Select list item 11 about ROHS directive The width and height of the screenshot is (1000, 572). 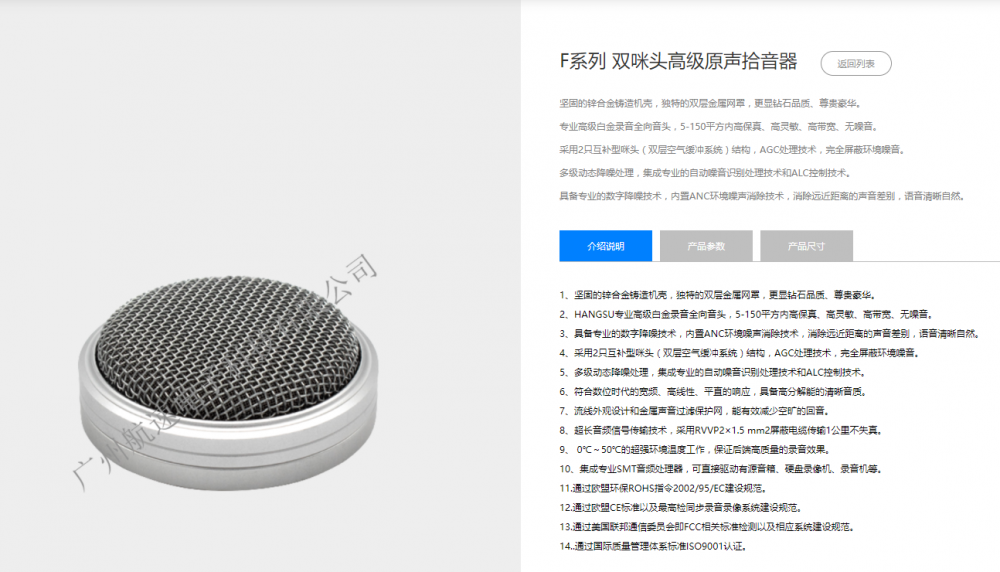point(663,488)
